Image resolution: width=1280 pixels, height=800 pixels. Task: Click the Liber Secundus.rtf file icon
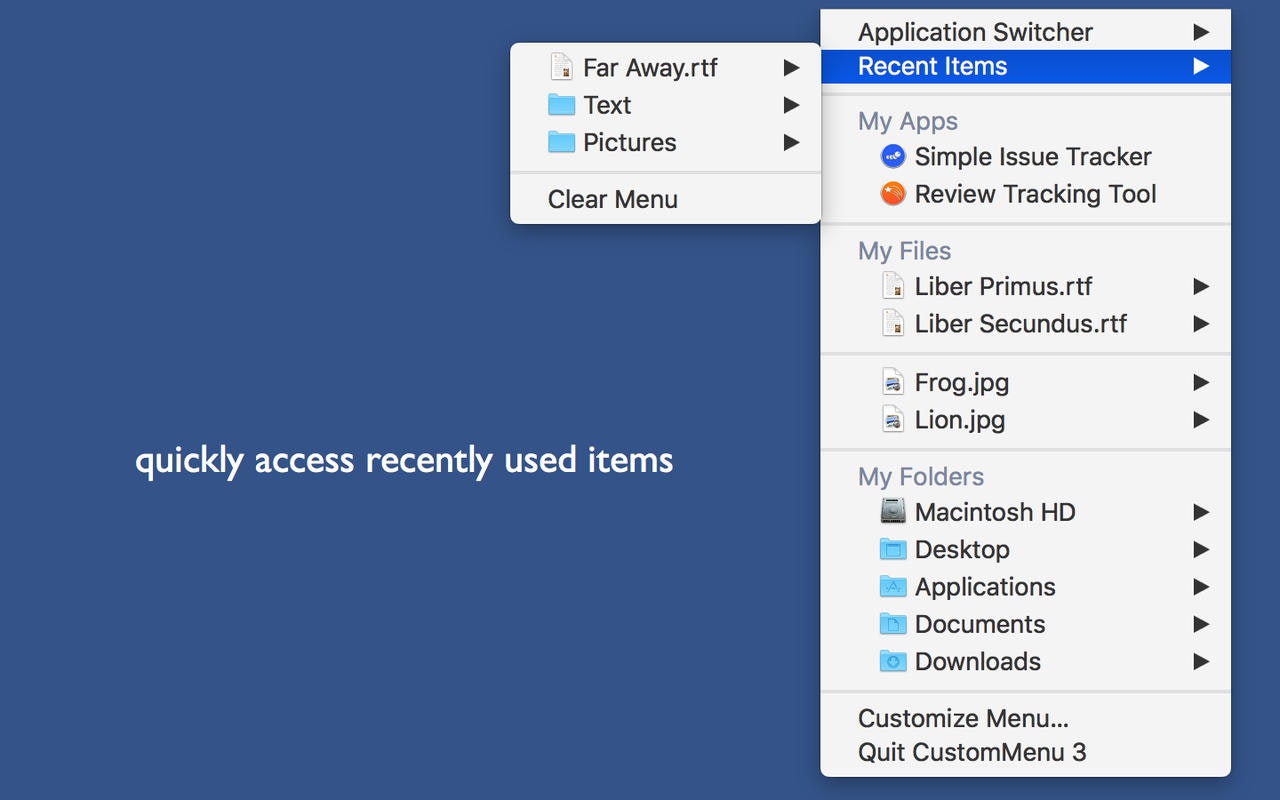pyautogui.click(x=893, y=323)
